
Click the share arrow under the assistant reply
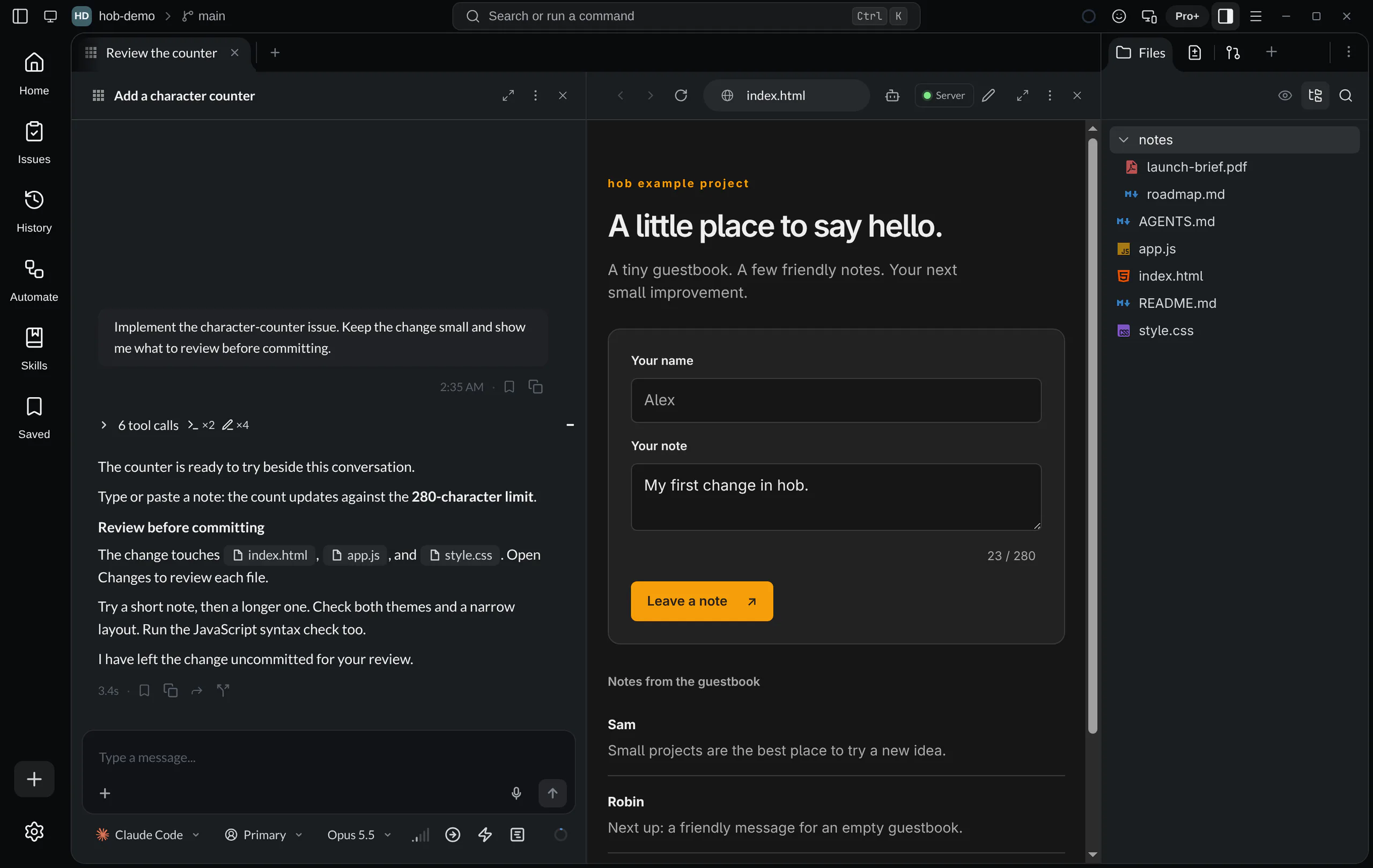click(197, 690)
